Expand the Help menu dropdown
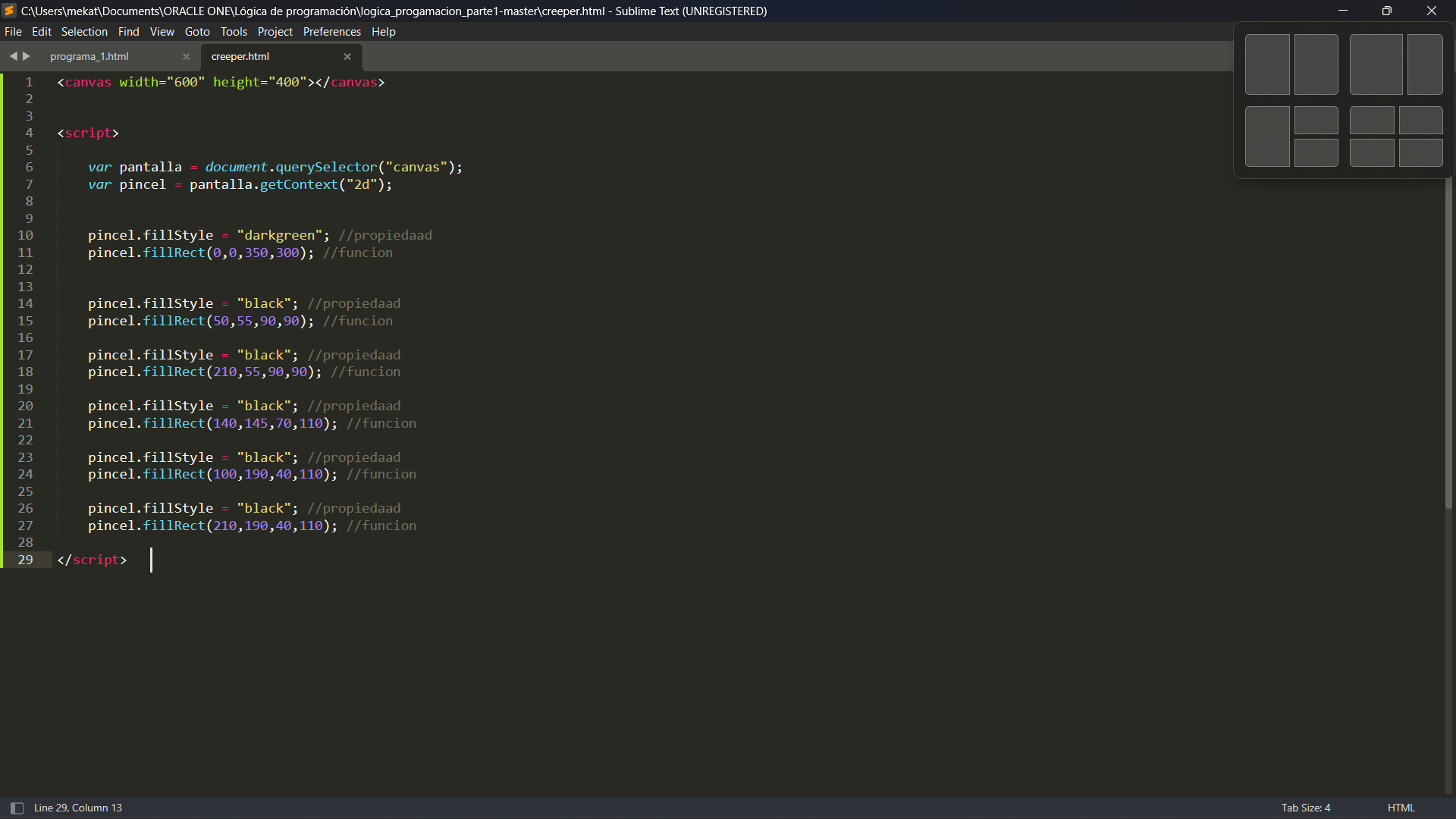Viewport: 1456px width, 819px height. point(383,31)
